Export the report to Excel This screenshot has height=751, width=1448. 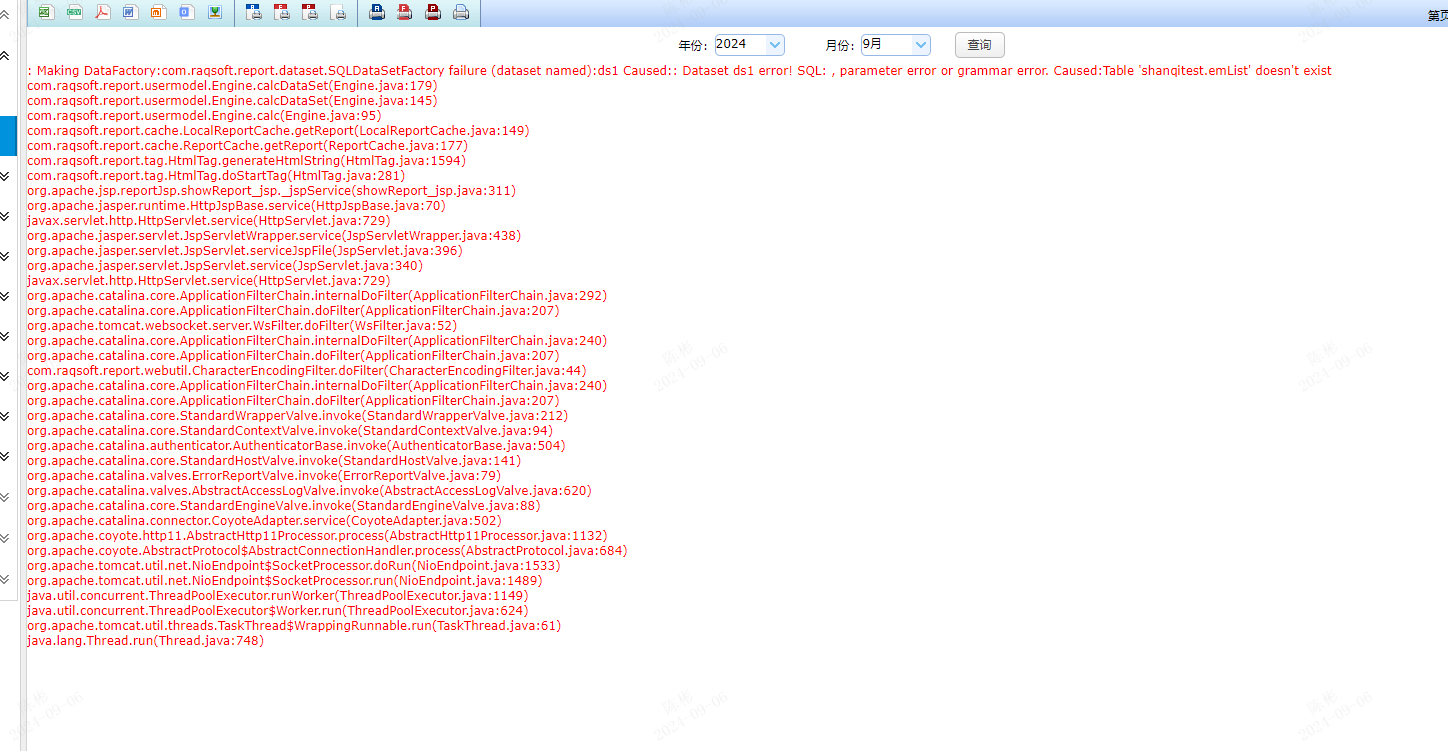click(x=46, y=12)
